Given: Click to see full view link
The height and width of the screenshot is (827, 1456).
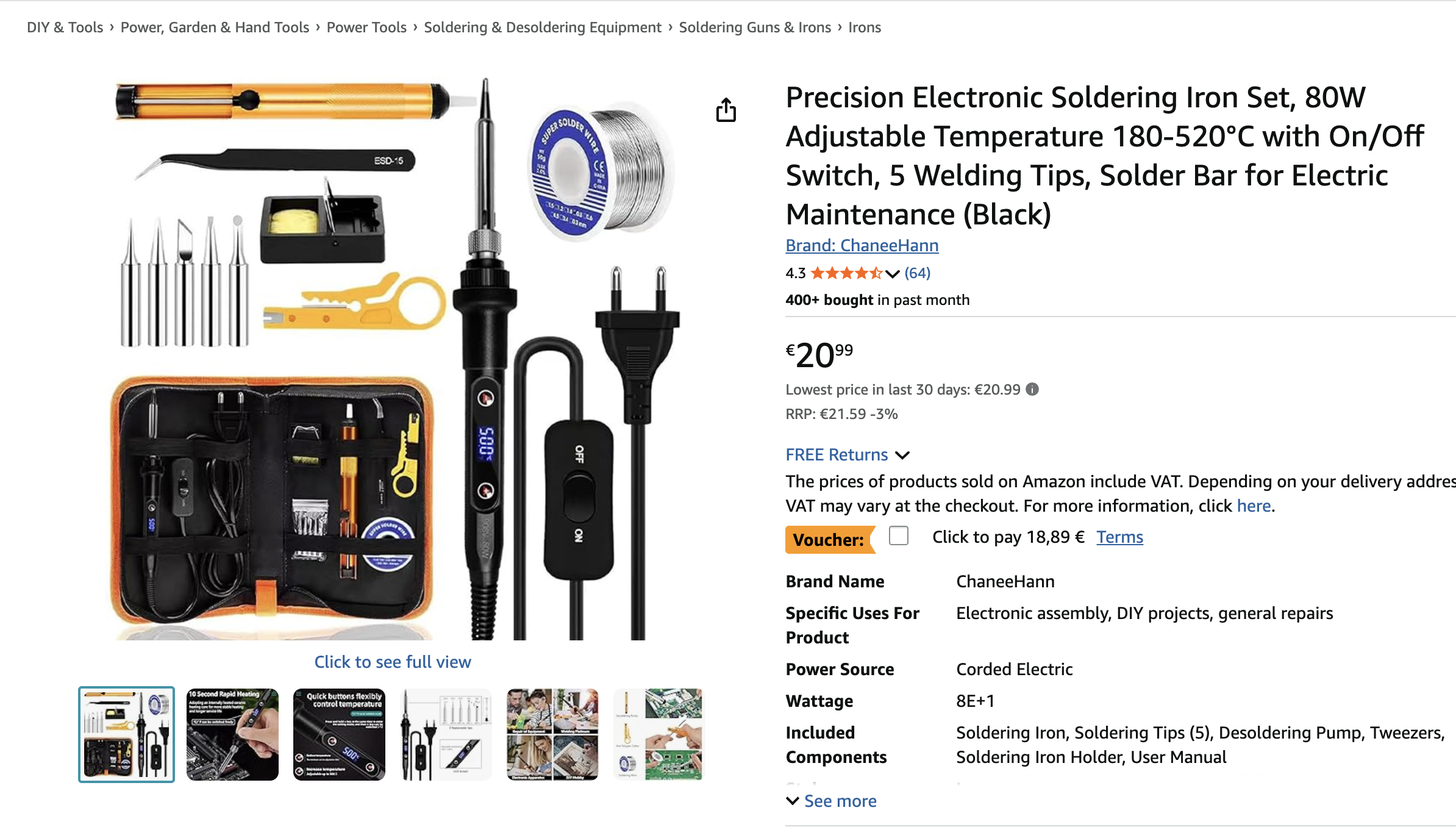Looking at the screenshot, I should pyautogui.click(x=393, y=662).
